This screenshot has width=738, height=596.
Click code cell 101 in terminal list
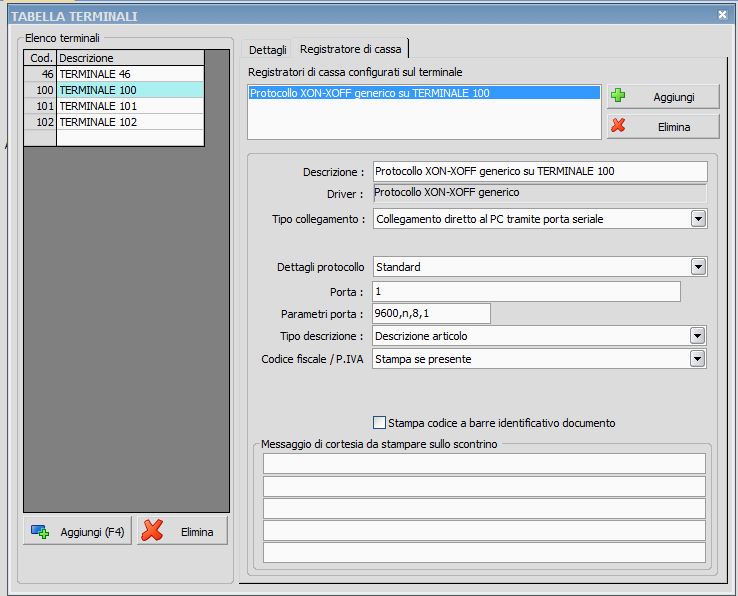pyautogui.click(x=40, y=106)
